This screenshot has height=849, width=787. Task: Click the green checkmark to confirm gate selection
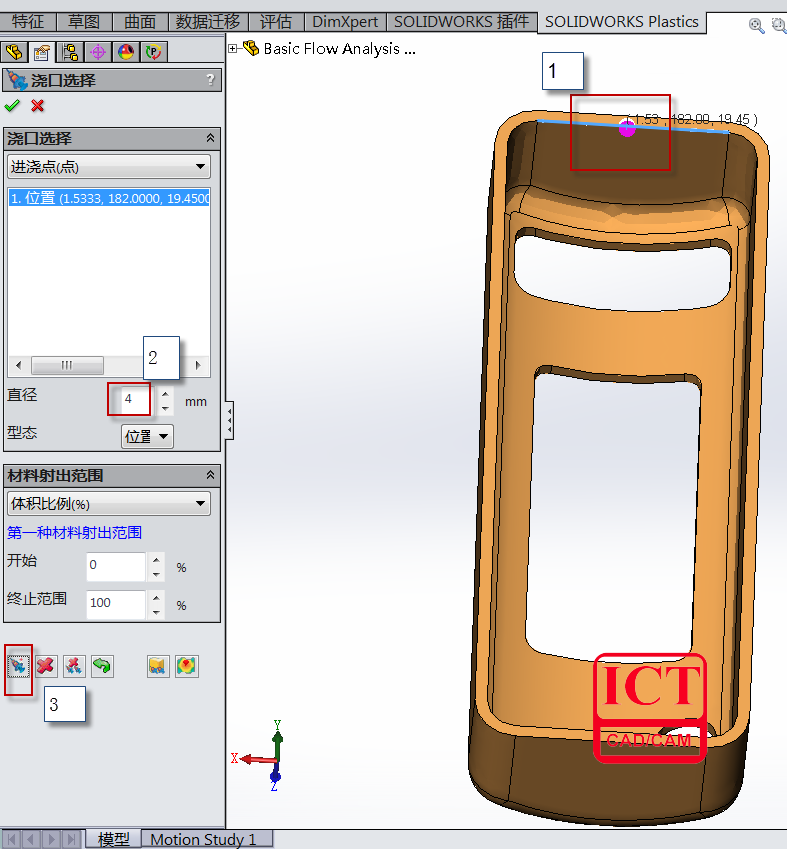pos(12,106)
